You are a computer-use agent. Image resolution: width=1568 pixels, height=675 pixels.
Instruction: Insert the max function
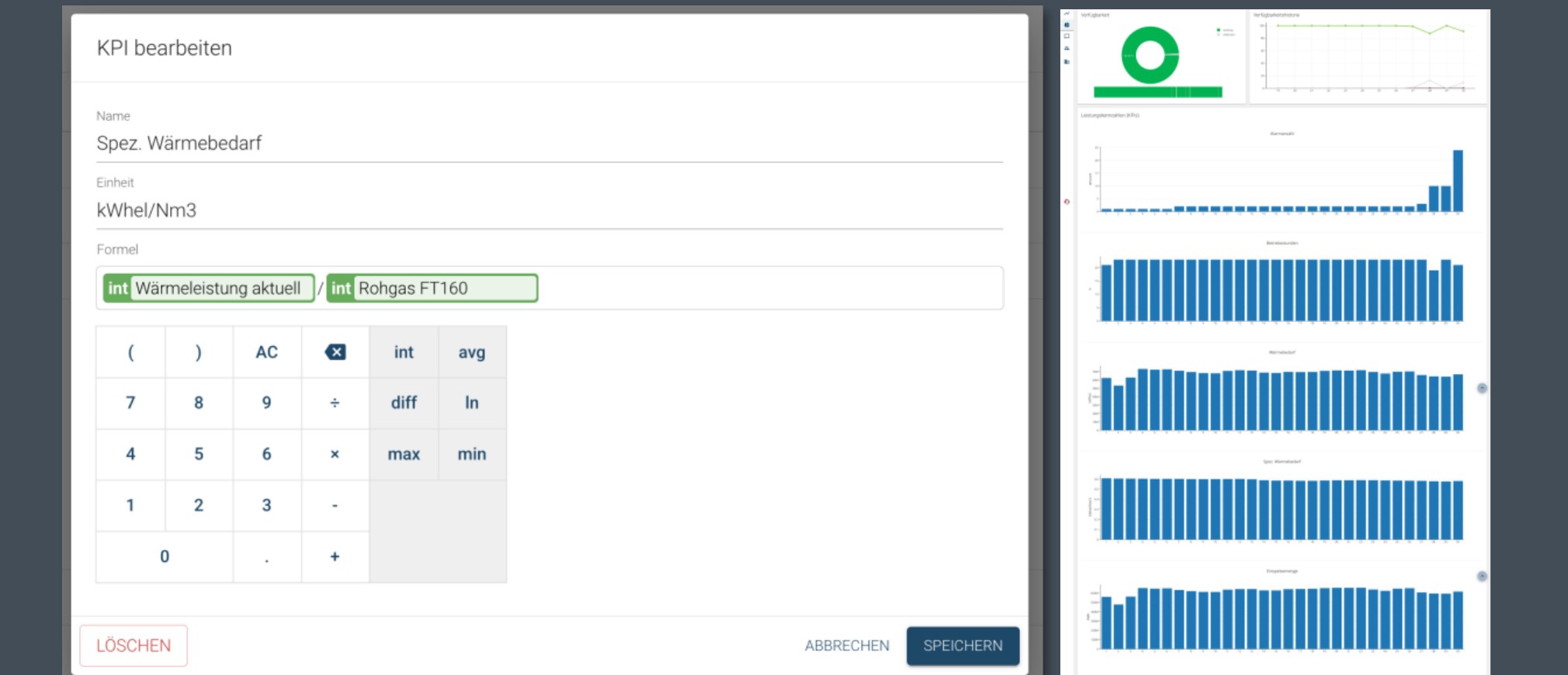[404, 454]
